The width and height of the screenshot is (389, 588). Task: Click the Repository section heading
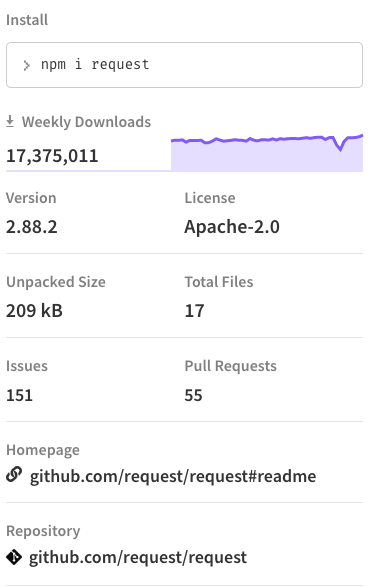click(x=43, y=531)
